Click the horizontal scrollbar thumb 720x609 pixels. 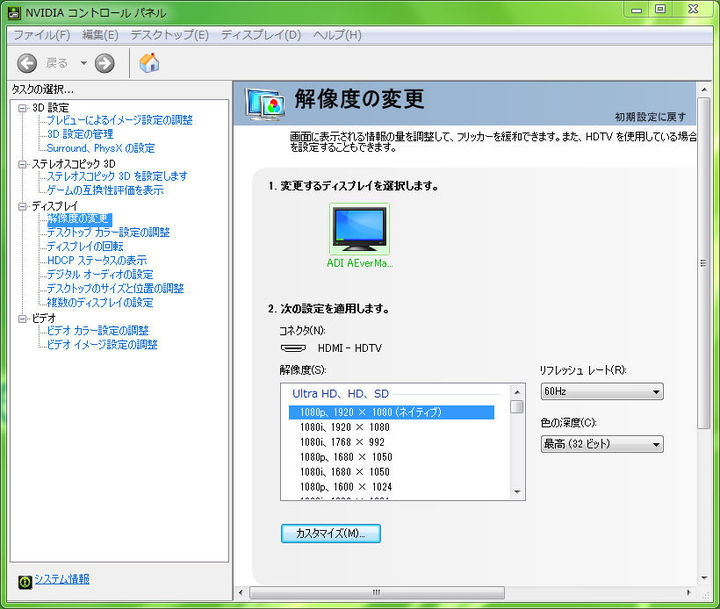pyautogui.click(x=377, y=592)
